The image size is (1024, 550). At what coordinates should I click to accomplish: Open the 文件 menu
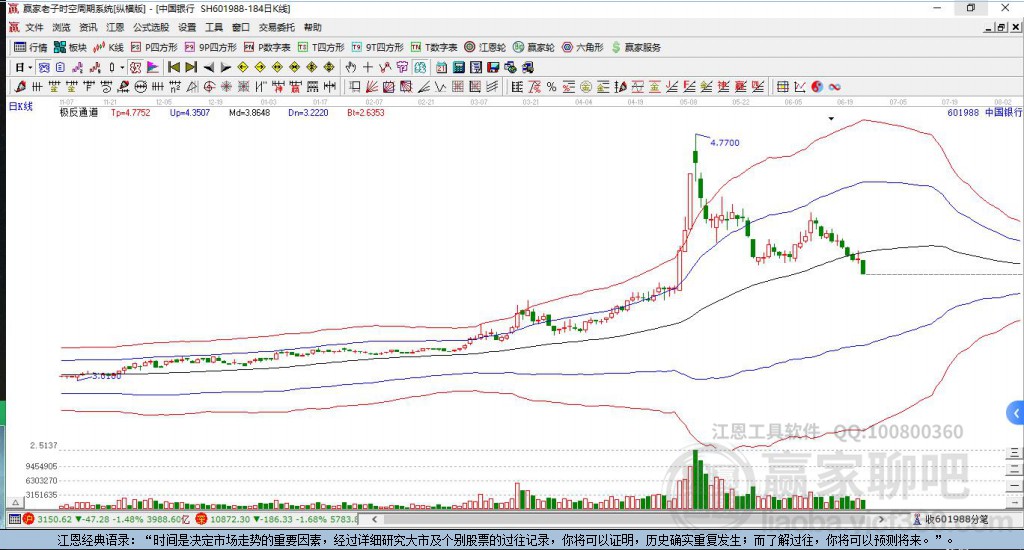tap(34, 27)
